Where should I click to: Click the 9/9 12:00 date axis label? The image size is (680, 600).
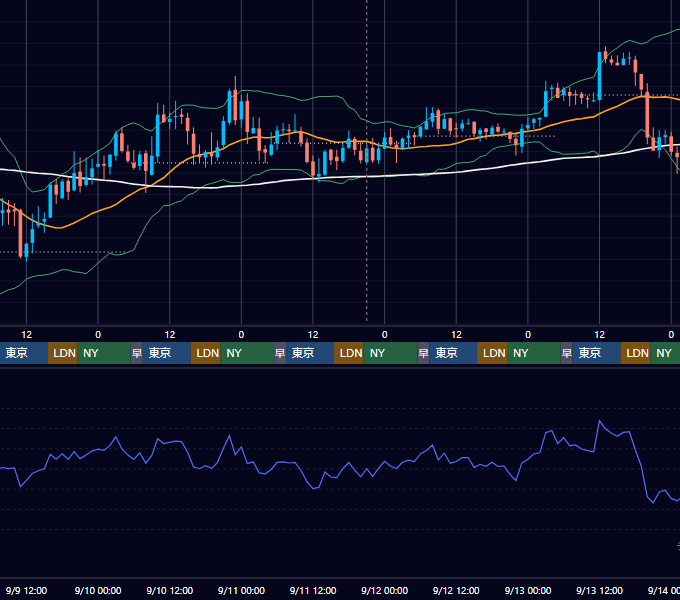[26, 590]
